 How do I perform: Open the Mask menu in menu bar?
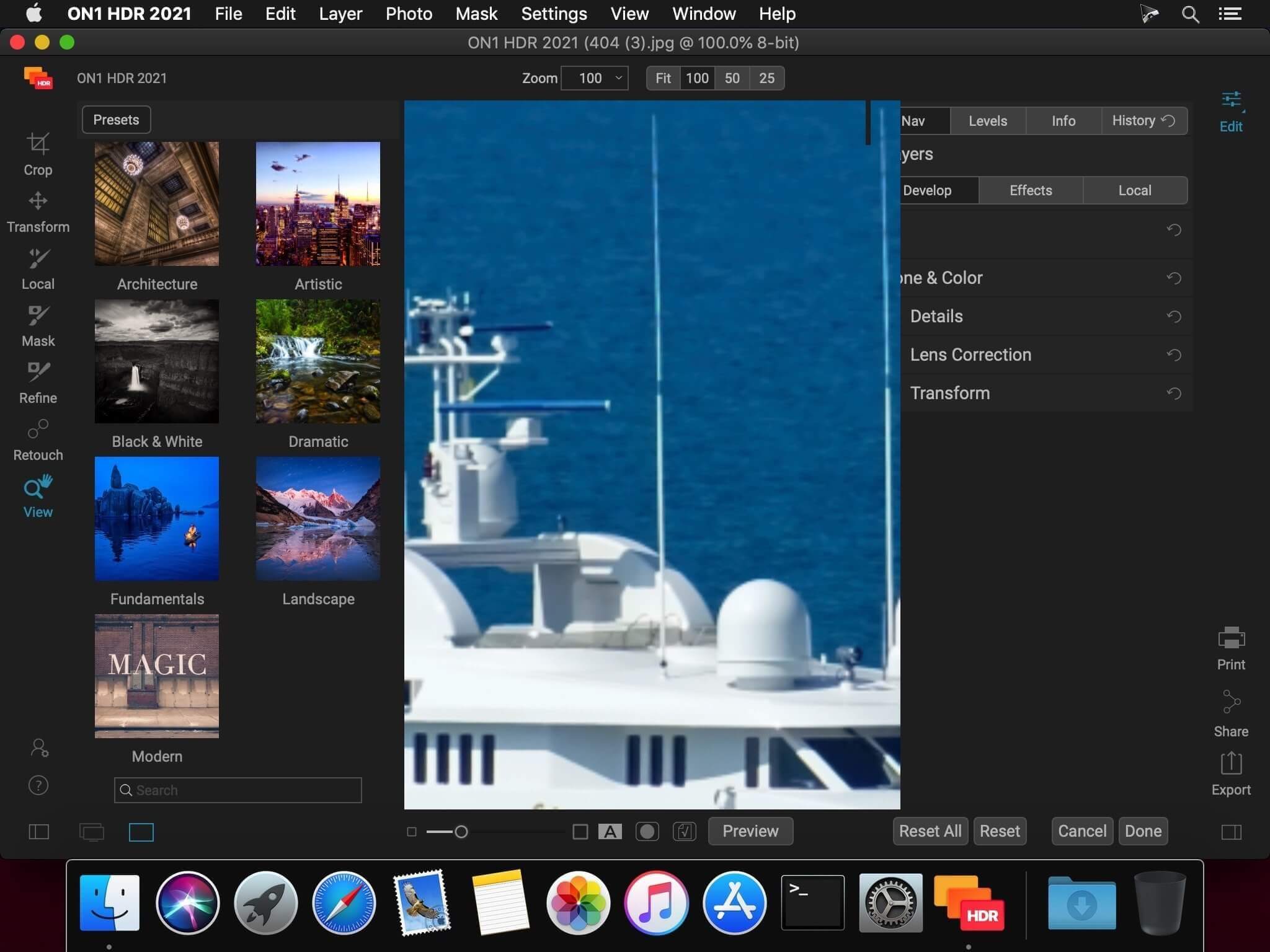point(476,14)
